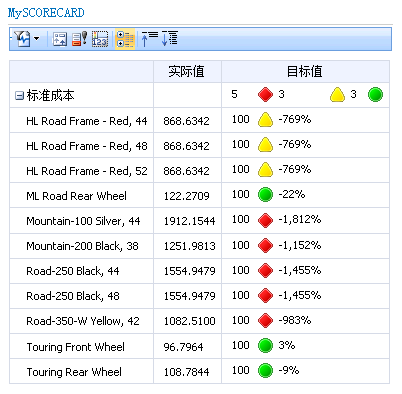The image size is (402, 394).
Task: Click the 目标值 column header
Action: click(305, 71)
